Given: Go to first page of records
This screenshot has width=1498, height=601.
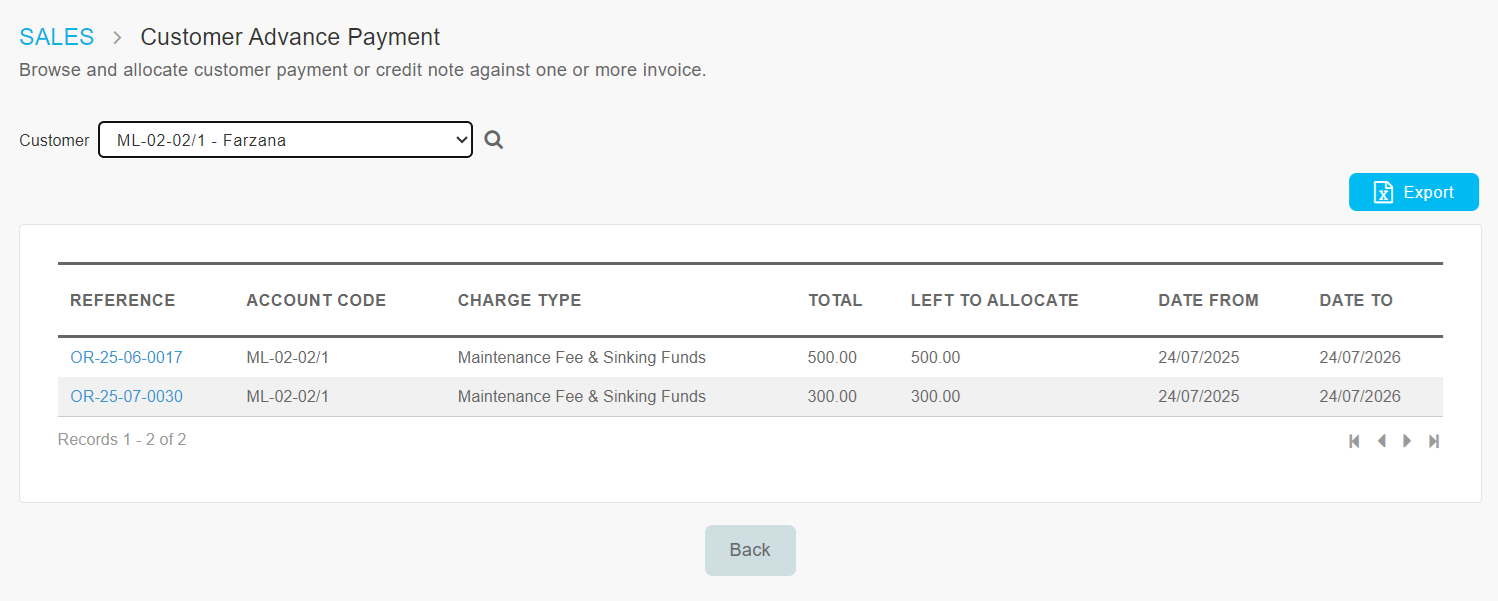Looking at the screenshot, I should point(1354,441).
